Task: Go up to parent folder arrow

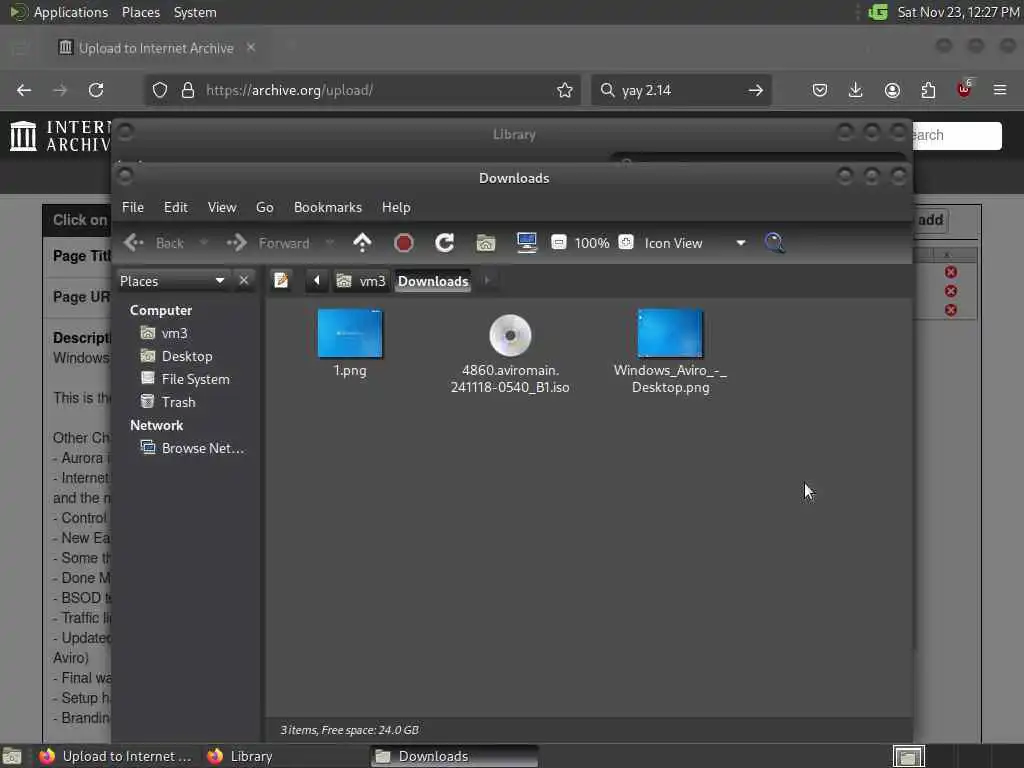Action: pyautogui.click(x=362, y=243)
